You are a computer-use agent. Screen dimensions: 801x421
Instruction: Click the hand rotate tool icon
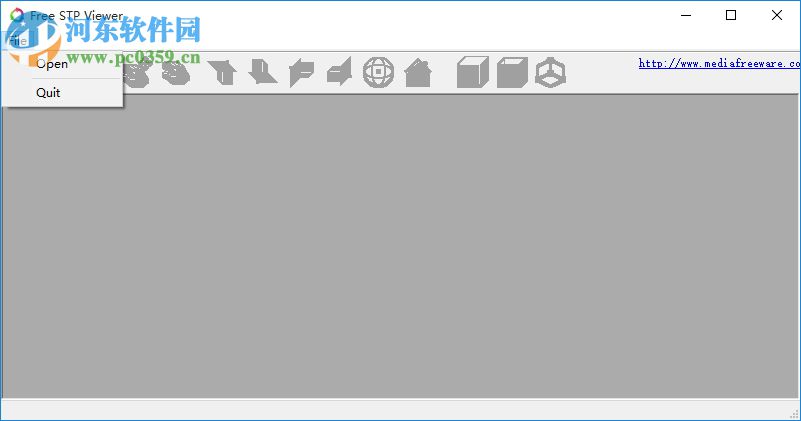(x=176, y=73)
